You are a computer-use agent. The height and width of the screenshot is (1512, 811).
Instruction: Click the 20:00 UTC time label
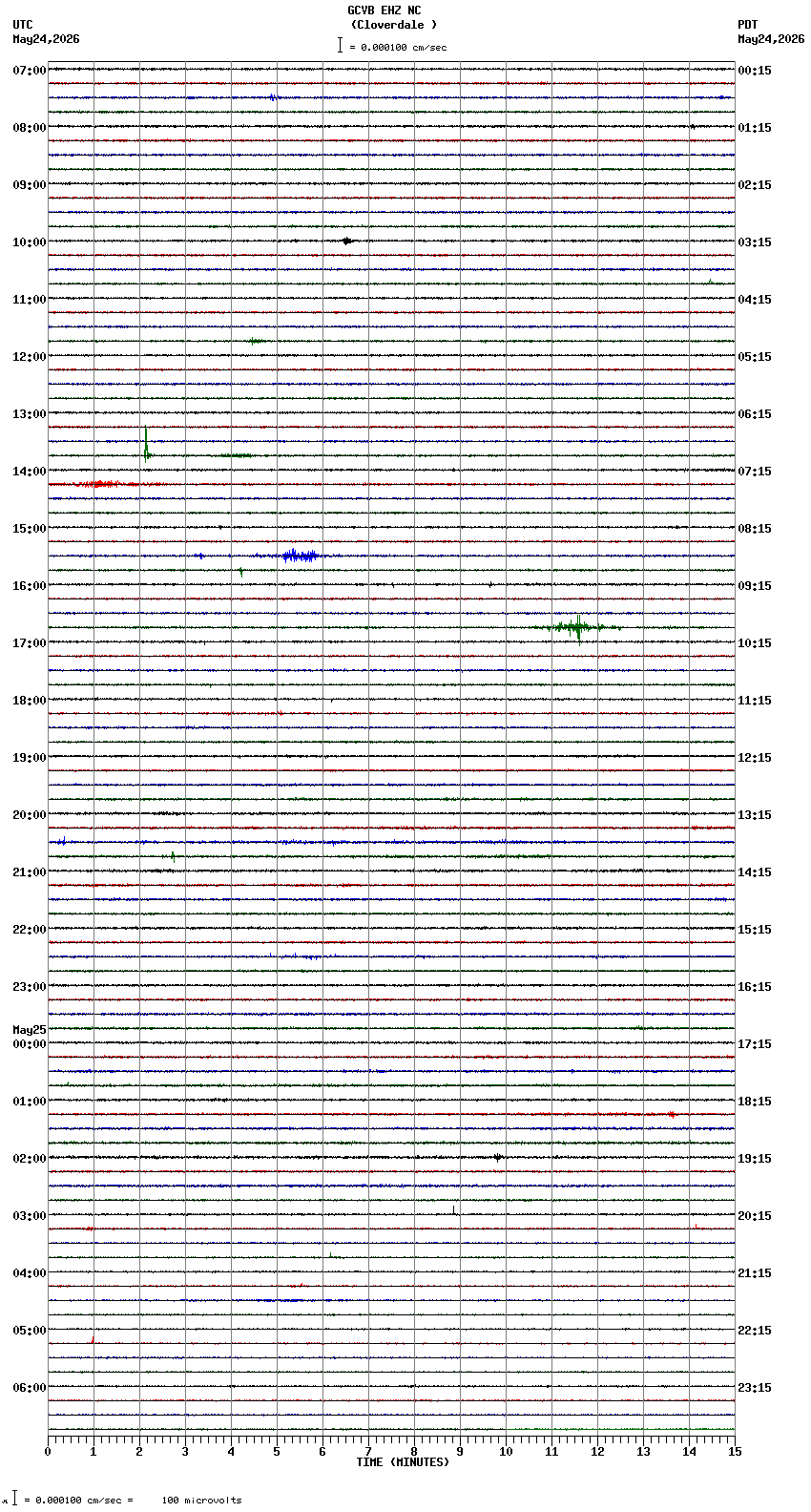(30, 815)
